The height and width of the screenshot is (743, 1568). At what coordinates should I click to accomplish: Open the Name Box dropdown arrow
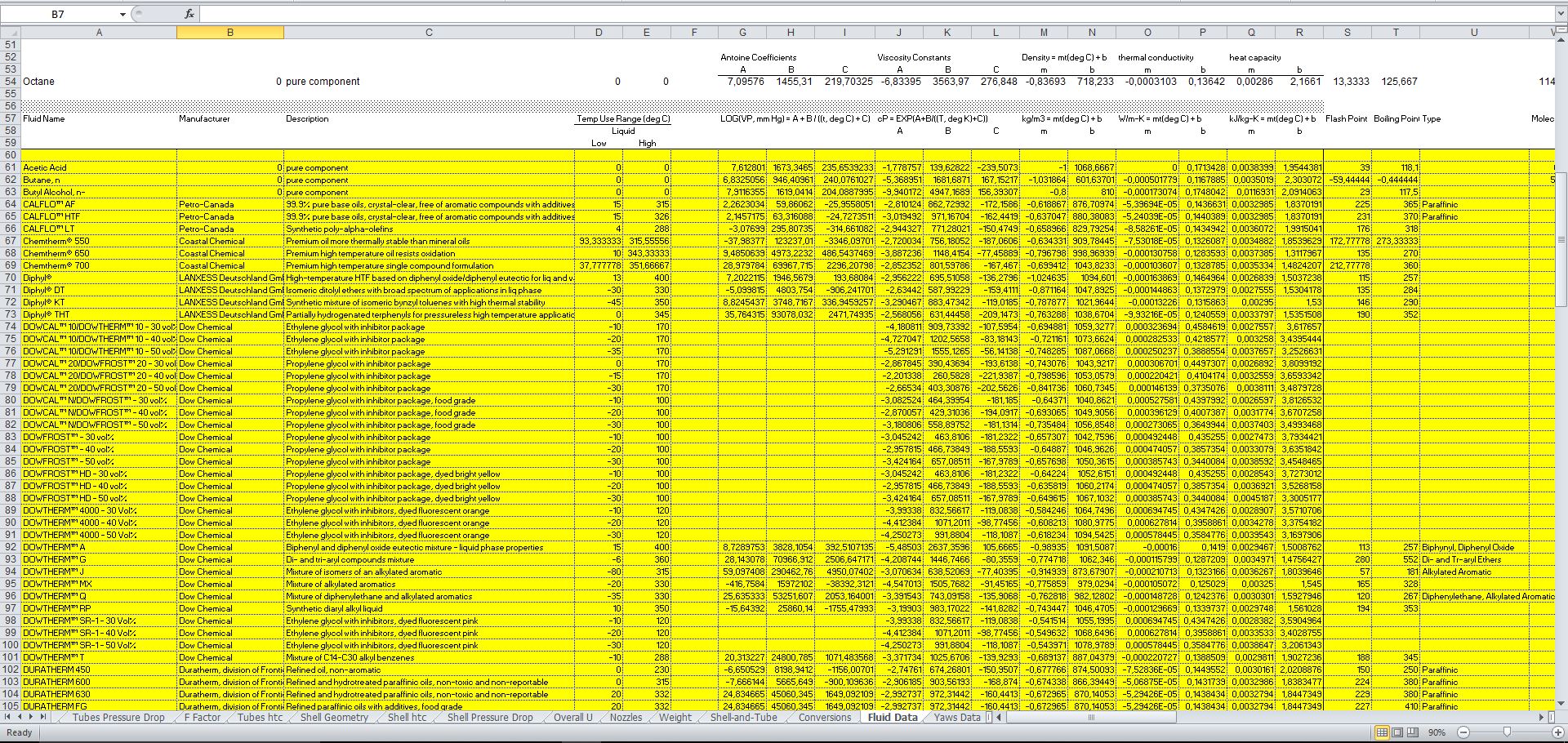pos(122,14)
